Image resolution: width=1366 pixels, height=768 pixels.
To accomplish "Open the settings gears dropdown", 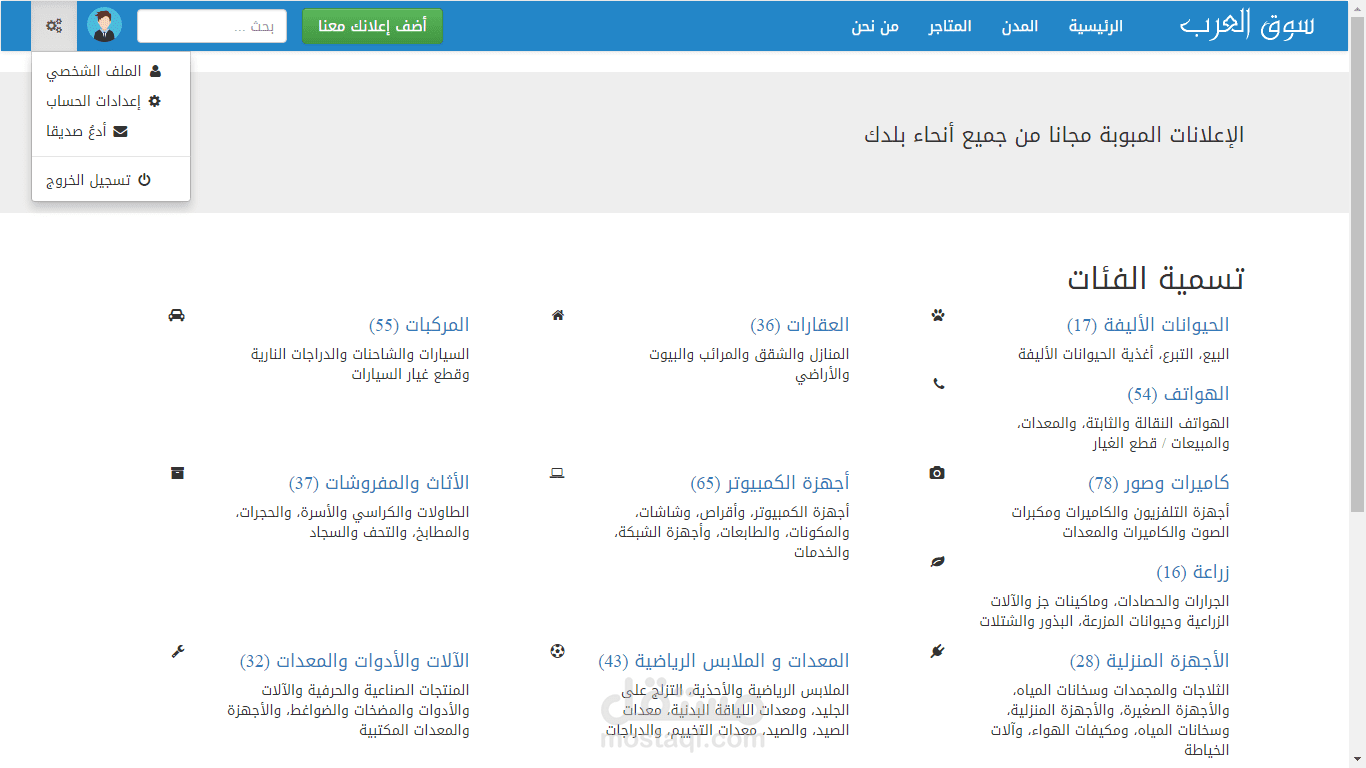I will click(x=54, y=26).
